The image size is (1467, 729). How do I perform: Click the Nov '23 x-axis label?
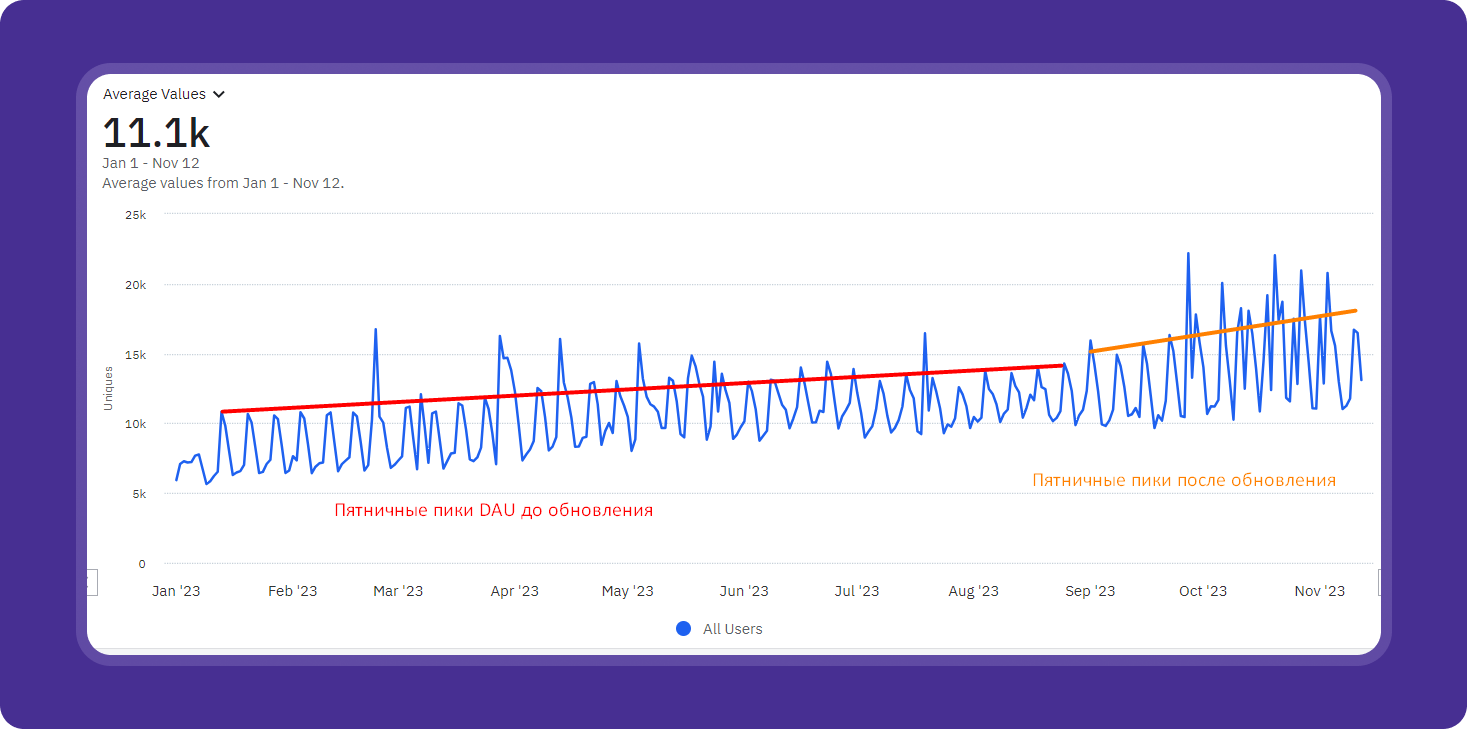tap(1320, 591)
